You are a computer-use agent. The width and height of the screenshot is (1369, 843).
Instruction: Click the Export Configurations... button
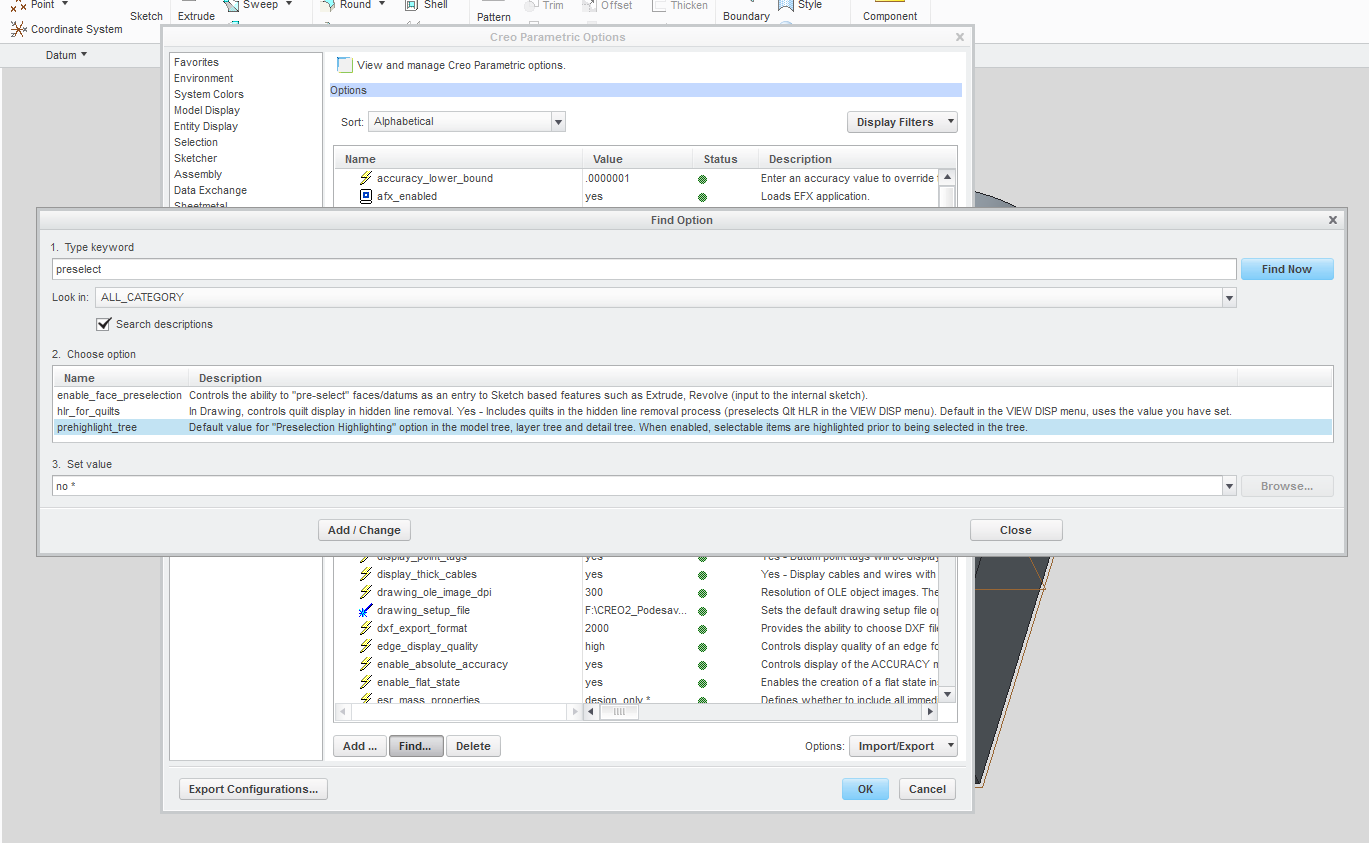pyautogui.click(x=253, y=789)
